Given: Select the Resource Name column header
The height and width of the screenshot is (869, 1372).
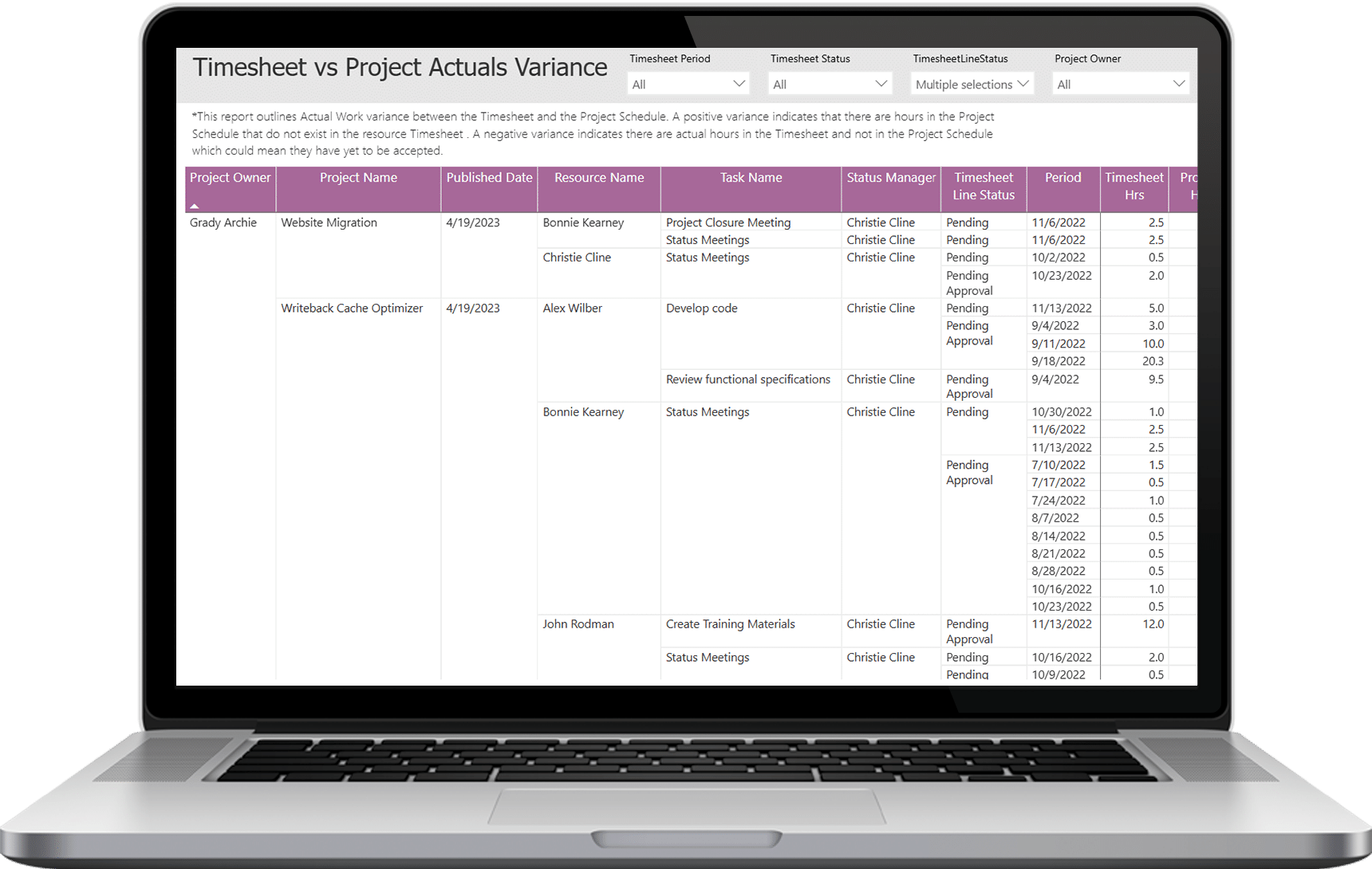Looking at the screenshot, I should [x=599, y=178].
